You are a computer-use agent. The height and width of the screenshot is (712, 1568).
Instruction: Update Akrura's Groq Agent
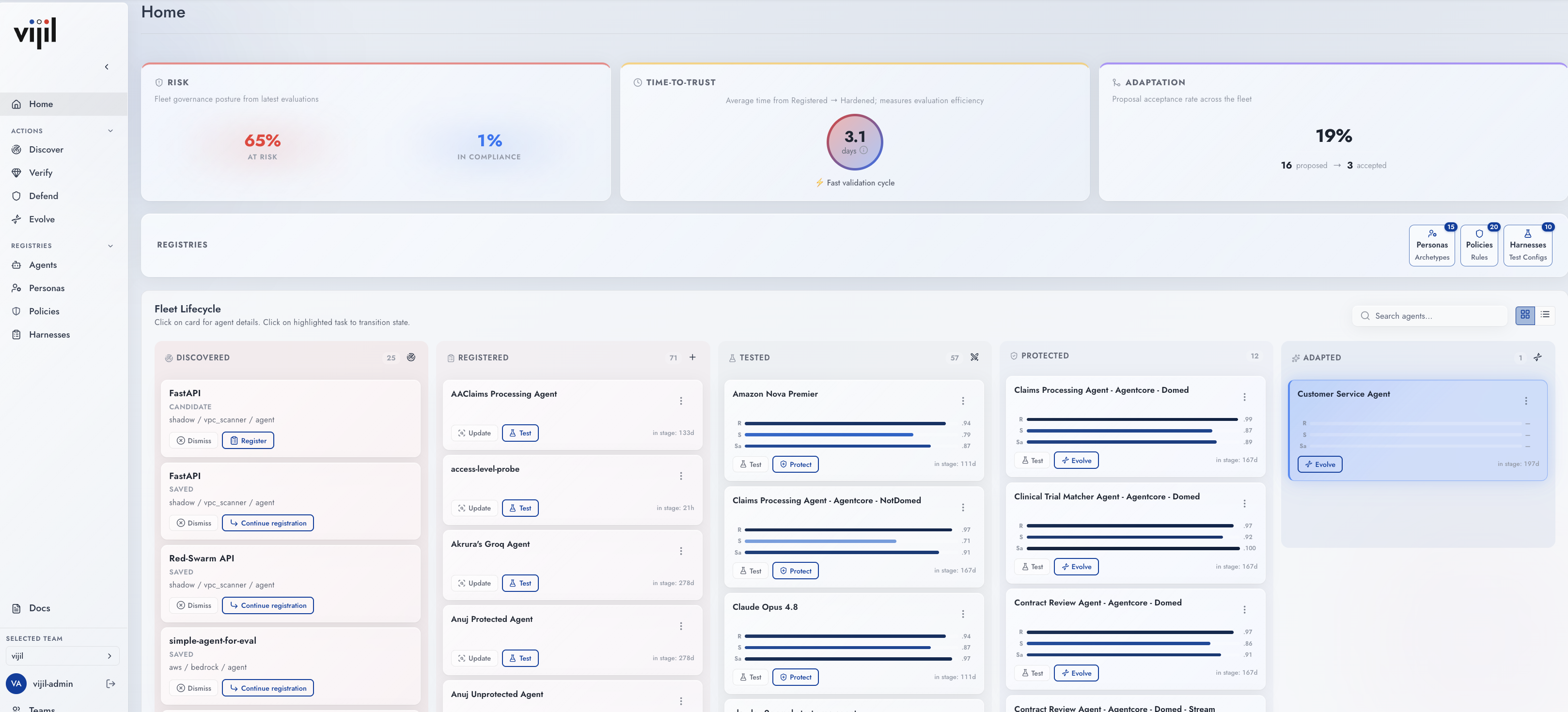click(474, 583)
